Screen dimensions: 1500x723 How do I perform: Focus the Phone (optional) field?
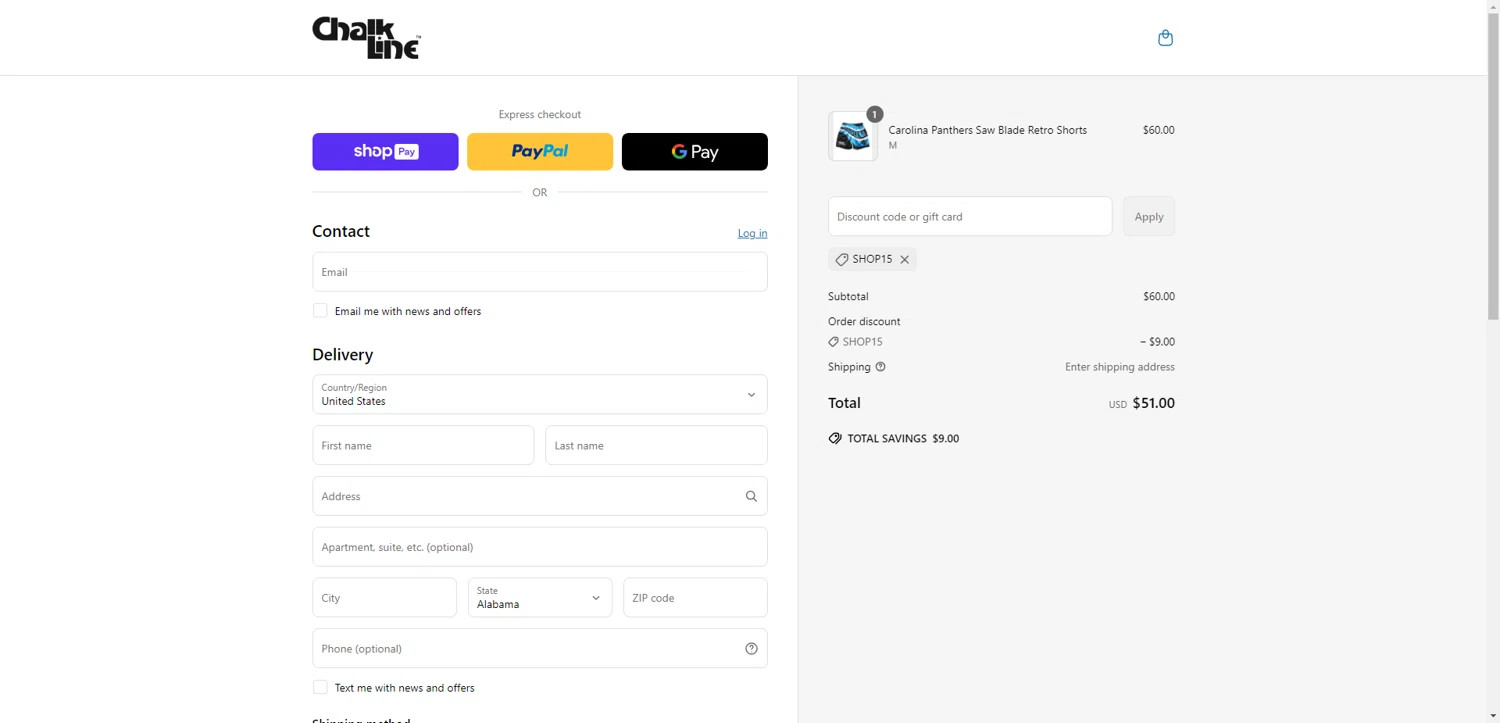click(x=540, y=649)
